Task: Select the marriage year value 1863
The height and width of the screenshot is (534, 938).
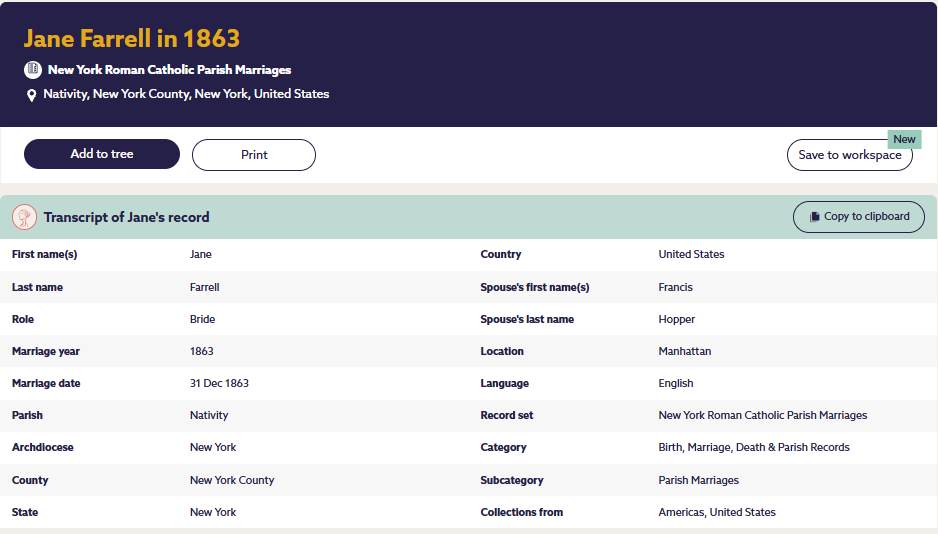Action: [x=202, y=351]
